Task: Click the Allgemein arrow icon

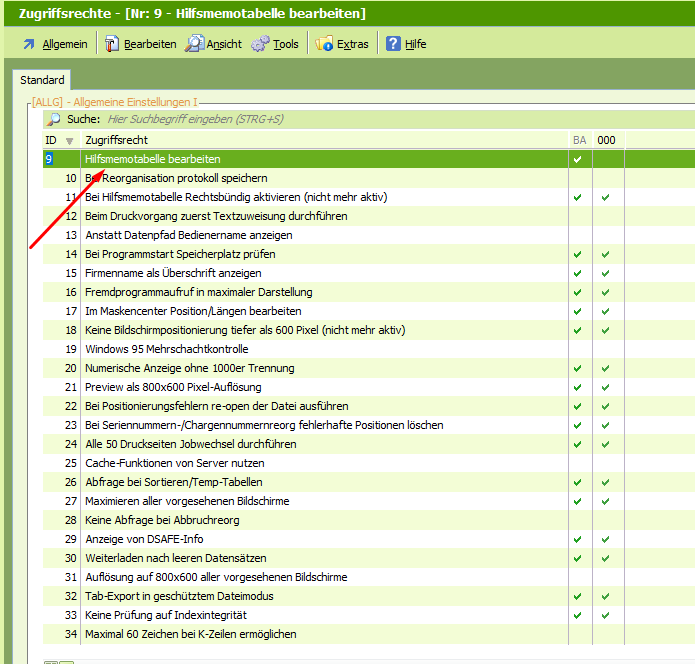Action: (x=29, y=44)
